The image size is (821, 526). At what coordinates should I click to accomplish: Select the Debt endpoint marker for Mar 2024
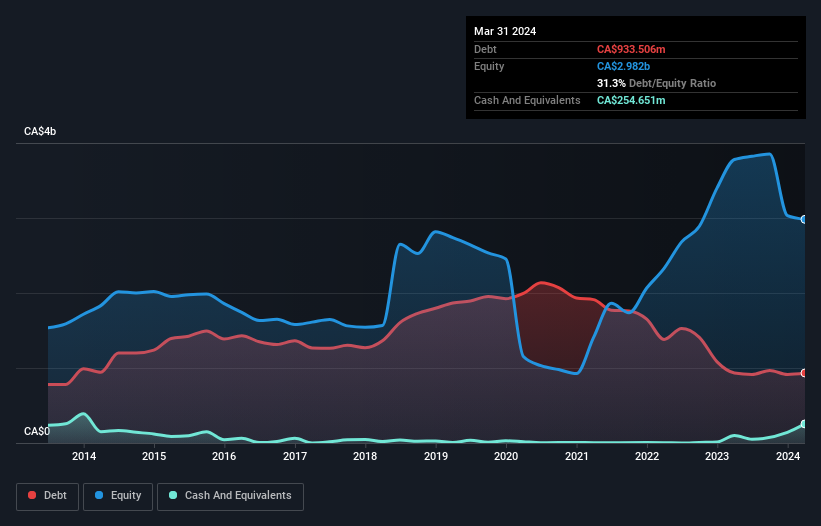coord(804,373)
